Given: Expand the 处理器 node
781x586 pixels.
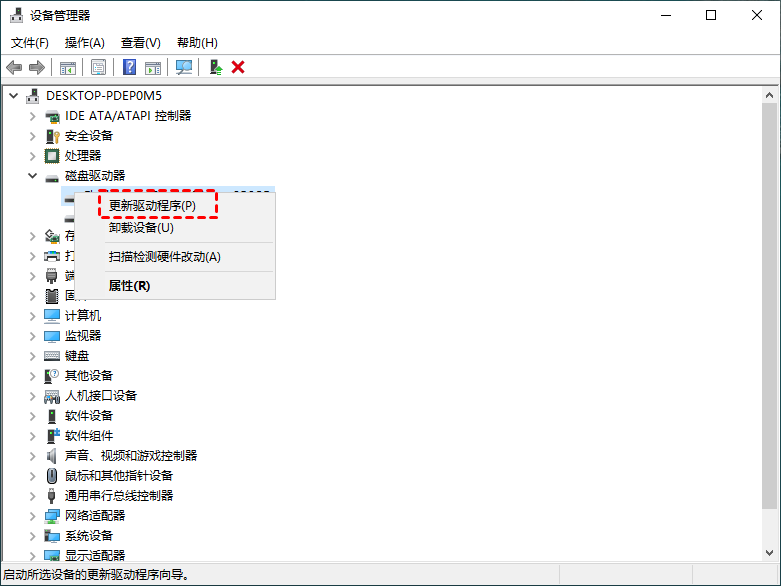Looking at the screenshot, I should point(32,156).
